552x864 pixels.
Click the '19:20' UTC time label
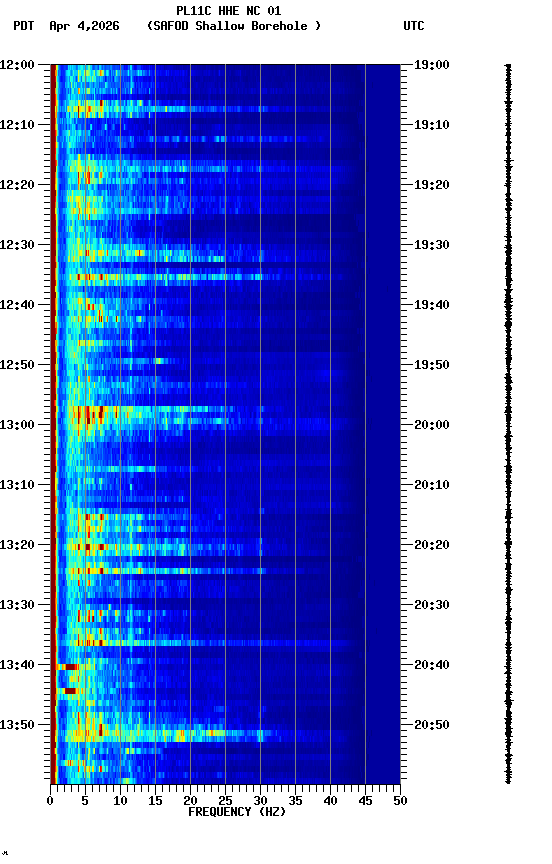[432, 185]
